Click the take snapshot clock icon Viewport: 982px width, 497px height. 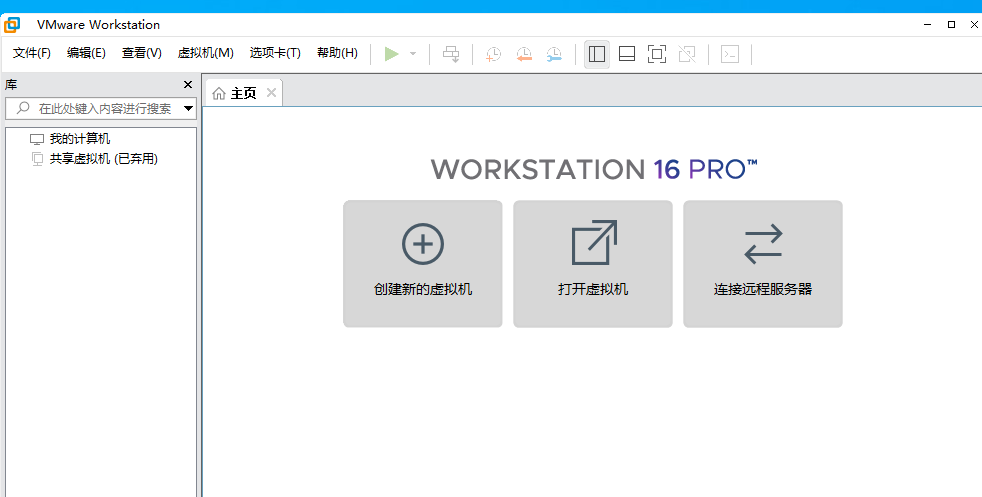pos(494,54)
